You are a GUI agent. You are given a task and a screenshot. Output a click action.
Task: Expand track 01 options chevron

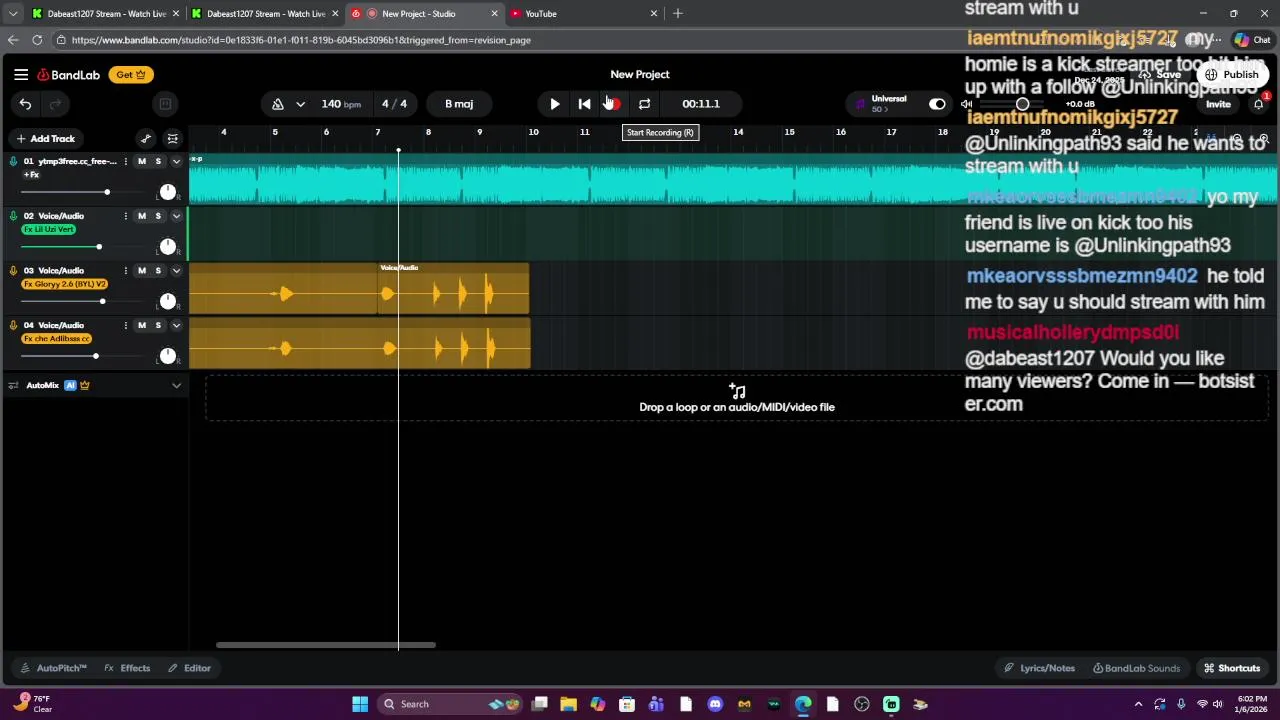[x=176, y=161]
